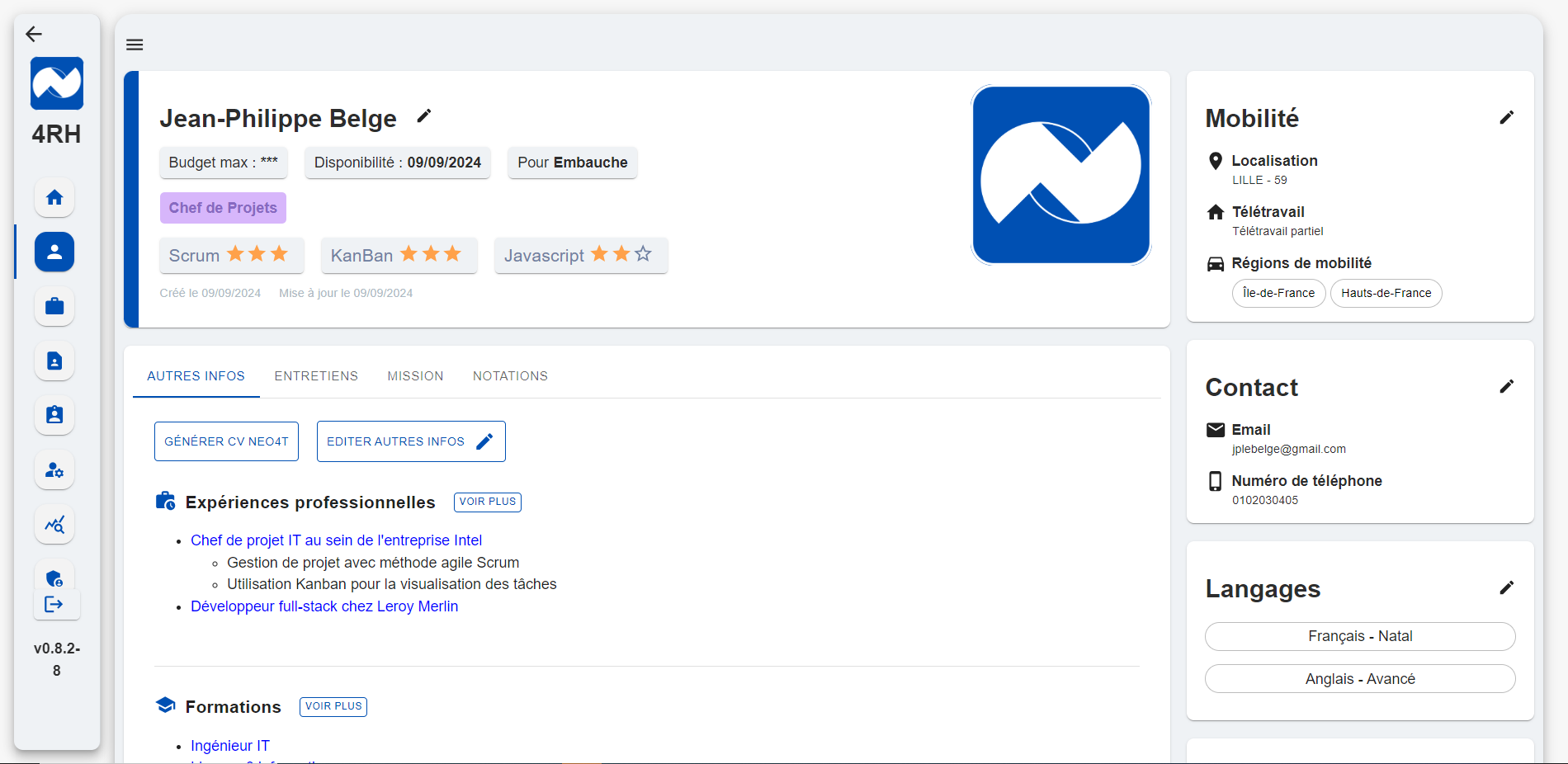Image resolution: width=1568 pixels, height=764 pixels.
Task: Switch to the Mission tab
Action: pyautogui.click(x=415, y=376)
